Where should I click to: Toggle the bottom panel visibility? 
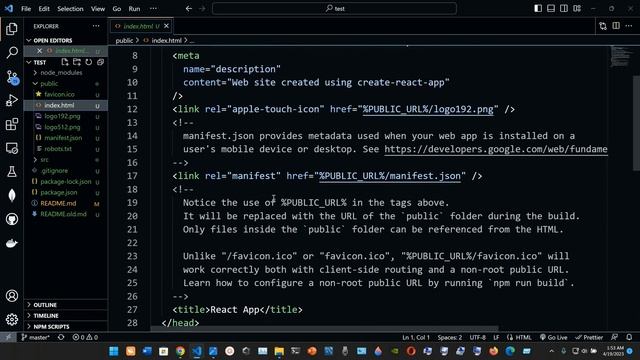(x=551, y=9)
